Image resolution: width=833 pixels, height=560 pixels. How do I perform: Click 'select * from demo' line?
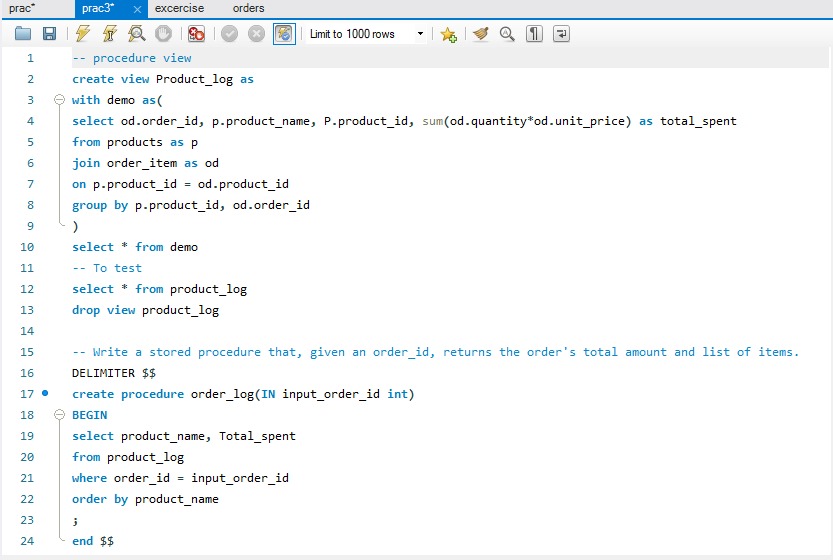[x=135, y=247]
